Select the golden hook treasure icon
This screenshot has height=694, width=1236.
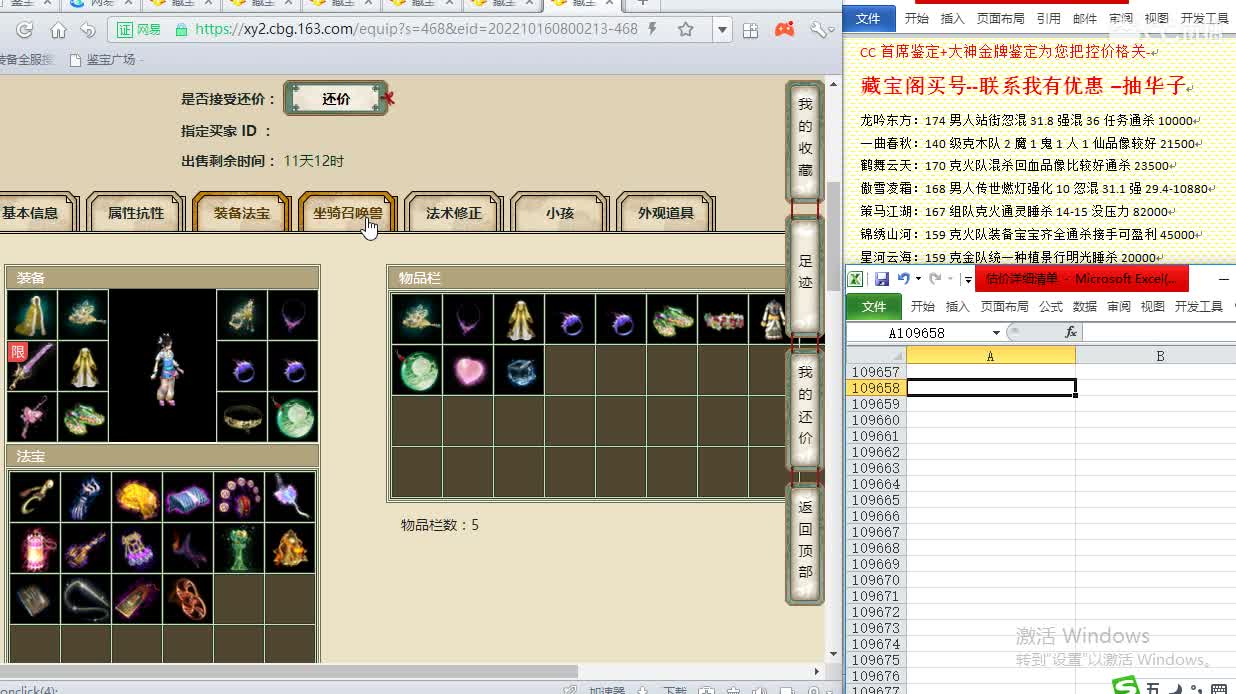tap(35, 496)
